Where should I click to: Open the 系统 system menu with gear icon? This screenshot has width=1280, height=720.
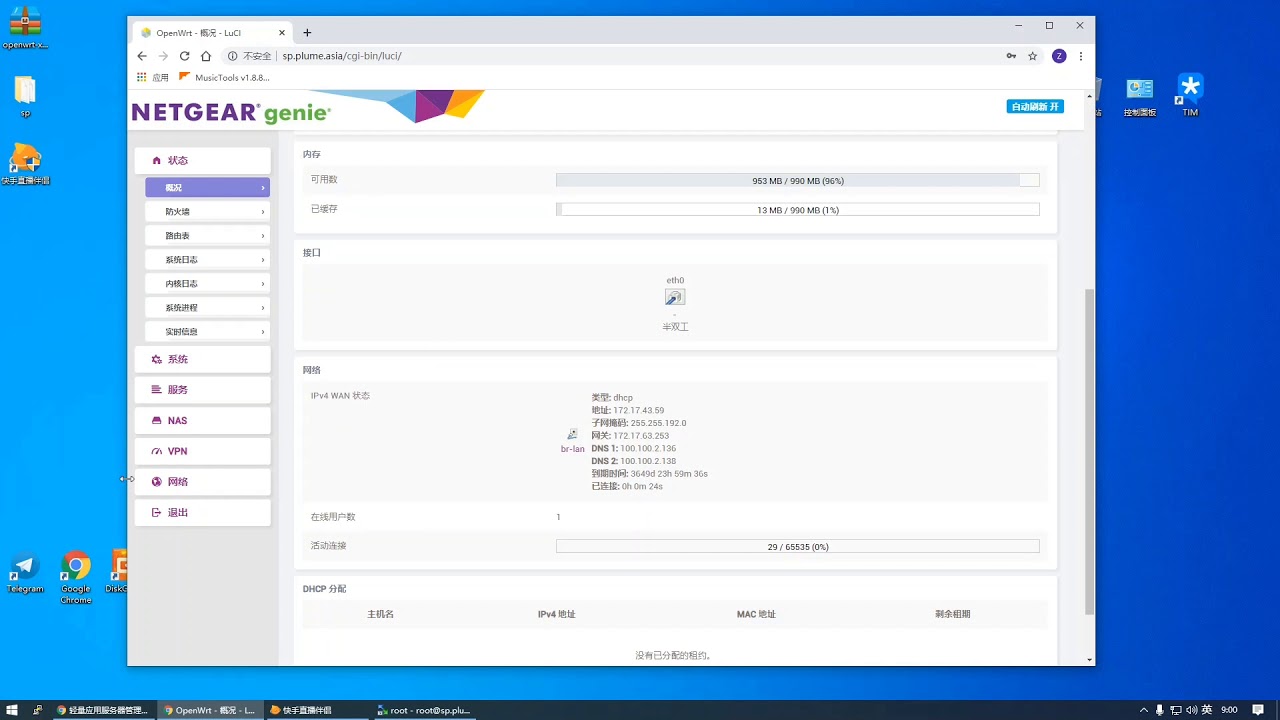(202, 359)
